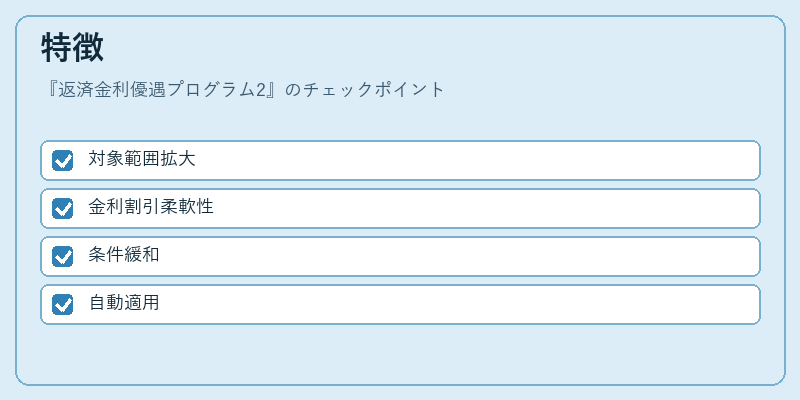Click the white checkmark icon beside 対象範囲拡大
Image resolution: width=800 pixels, height=400 pixels.
tap(62, 160)
